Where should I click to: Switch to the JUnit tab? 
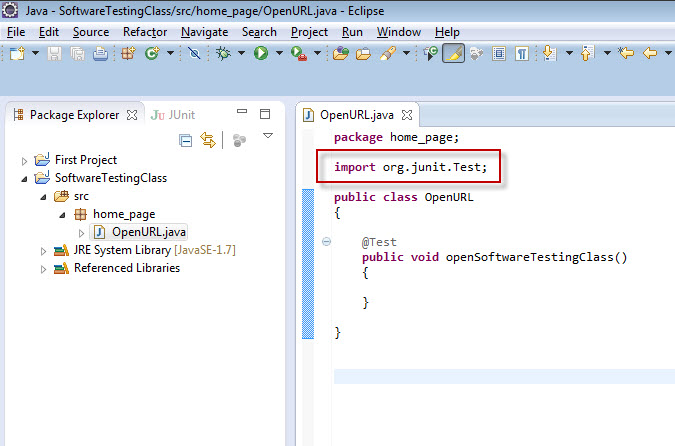(x=173, y=115)
